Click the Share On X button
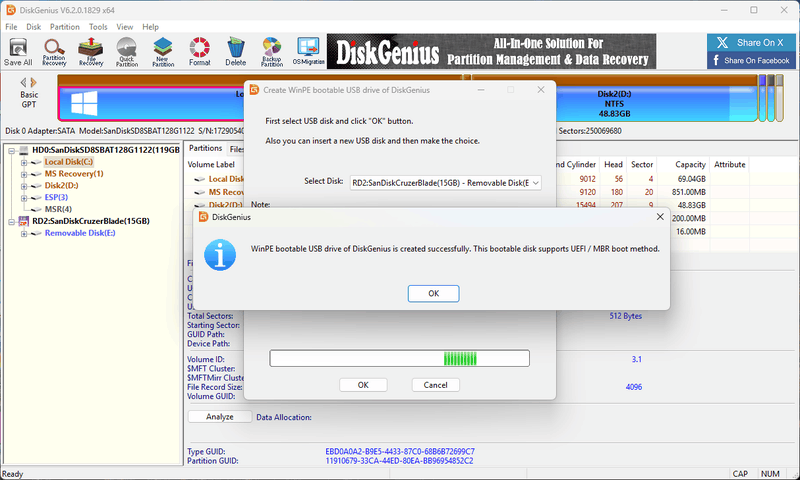The width and height of the screenshot is (800, 480). point(751,43)
